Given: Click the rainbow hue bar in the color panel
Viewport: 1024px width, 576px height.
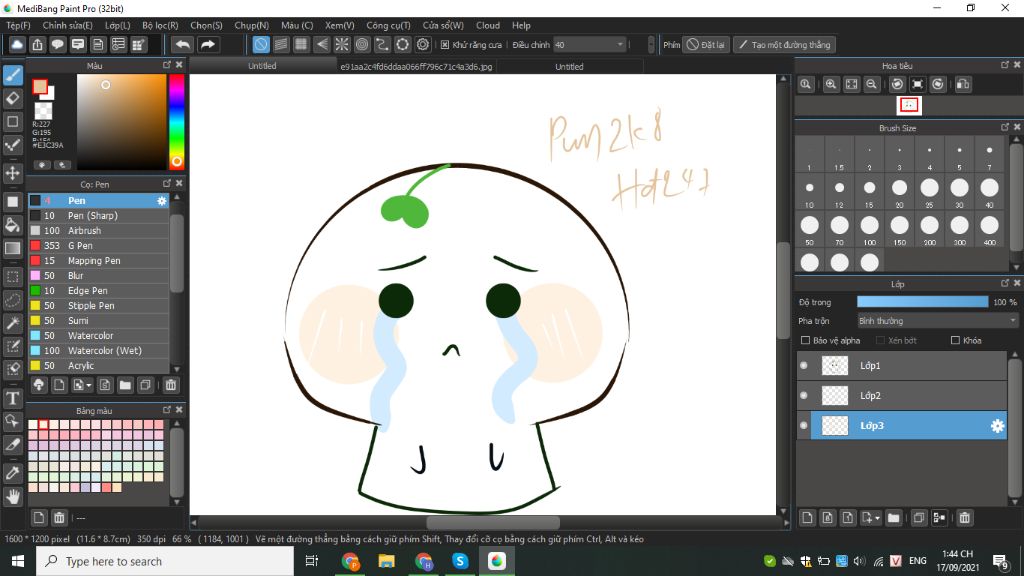Looking at the screenshot, I should pyautogui.click(x=176, y=121).
